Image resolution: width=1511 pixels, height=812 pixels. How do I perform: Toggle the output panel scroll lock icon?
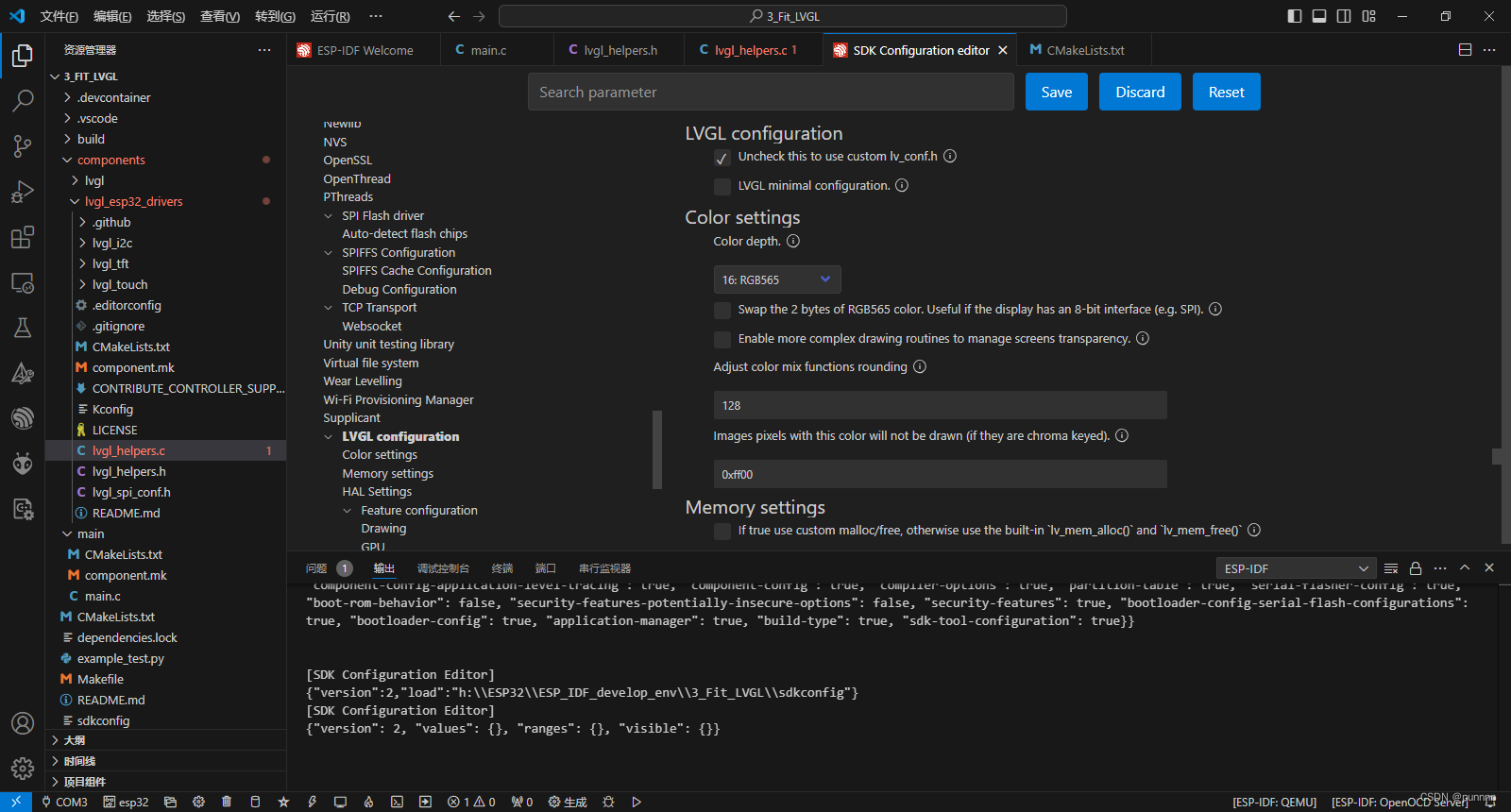(1416, 568)
